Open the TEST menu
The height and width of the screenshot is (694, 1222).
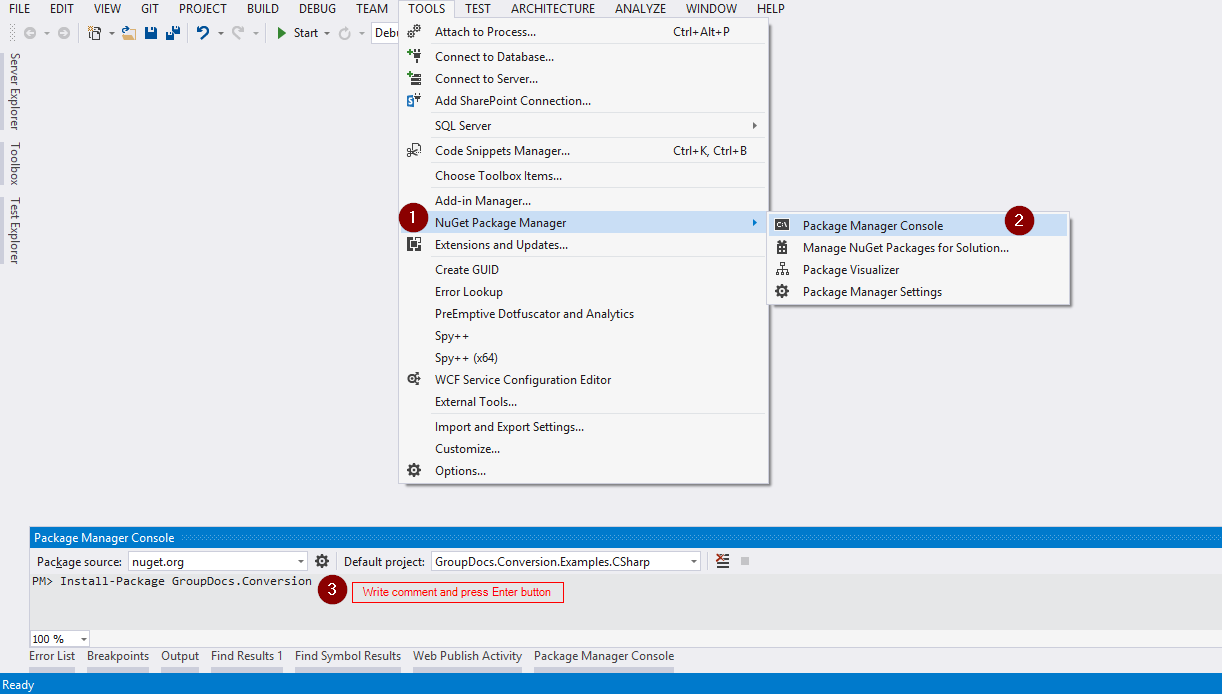coord(478,9)
